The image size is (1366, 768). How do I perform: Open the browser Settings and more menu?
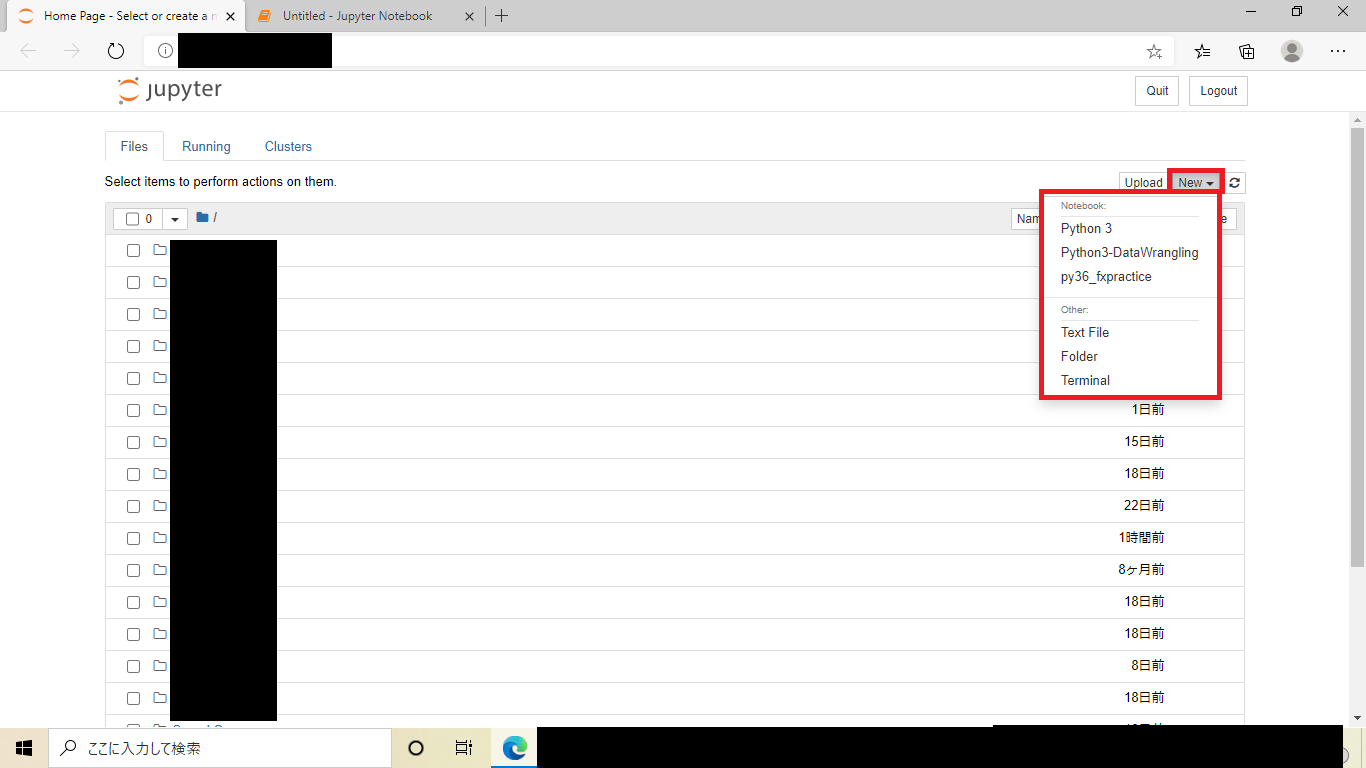pos(1338,51)
